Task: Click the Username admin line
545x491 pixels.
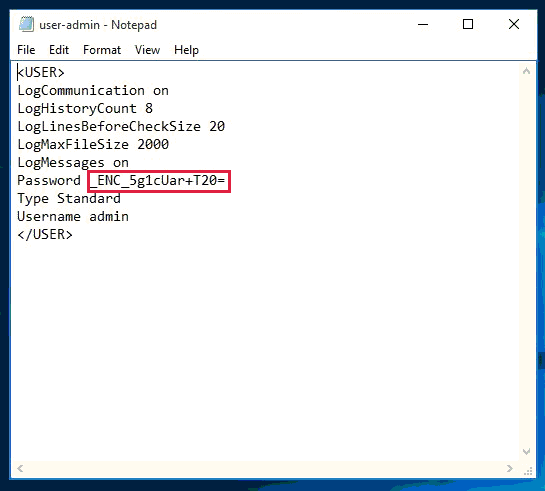Action: tap(73, 216)
